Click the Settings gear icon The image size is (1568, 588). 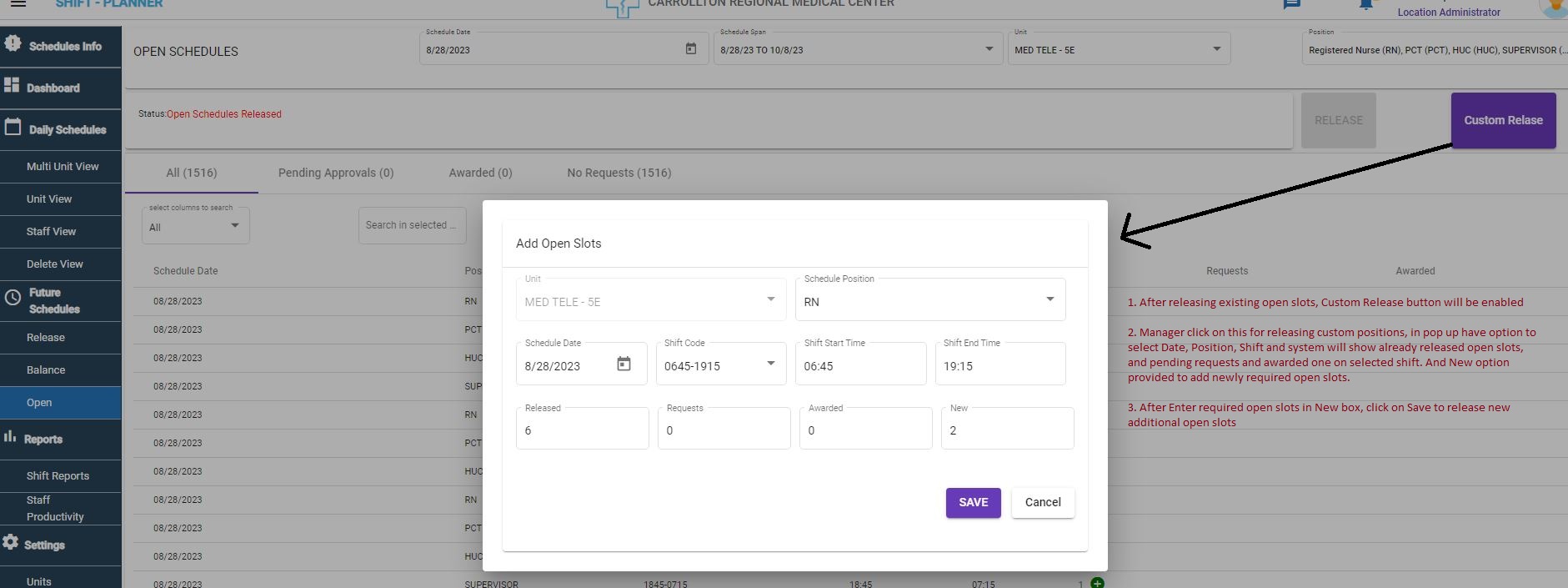[x=10, y=542]
